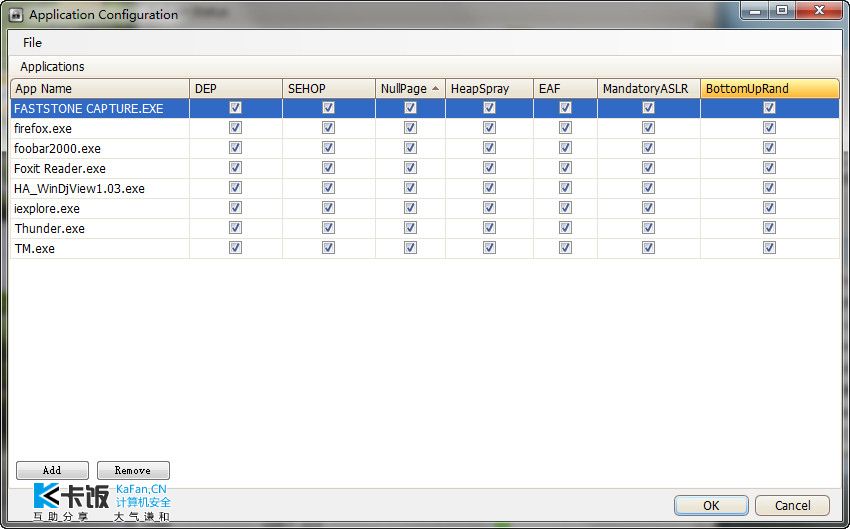Select the iexplore.exe row
The width and height of the screenshot is (850, 529).
pyautogui.click(x=425, y=209)
